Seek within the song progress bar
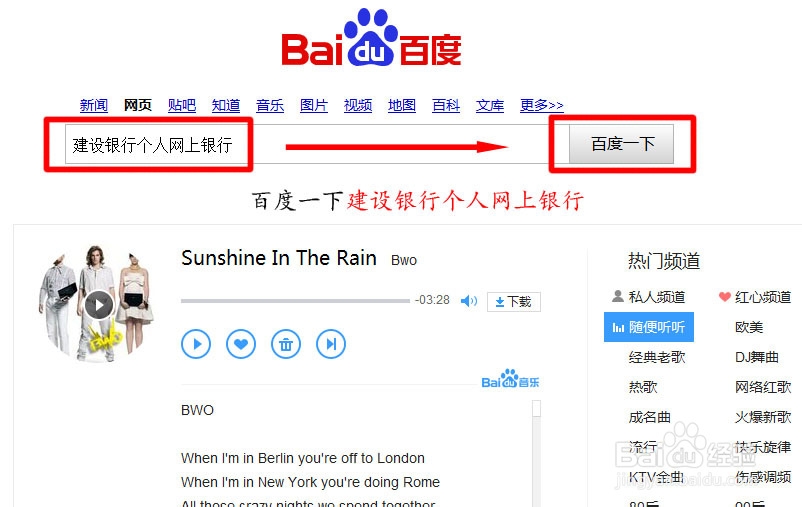Screen dimensions: 802x507 295,301
